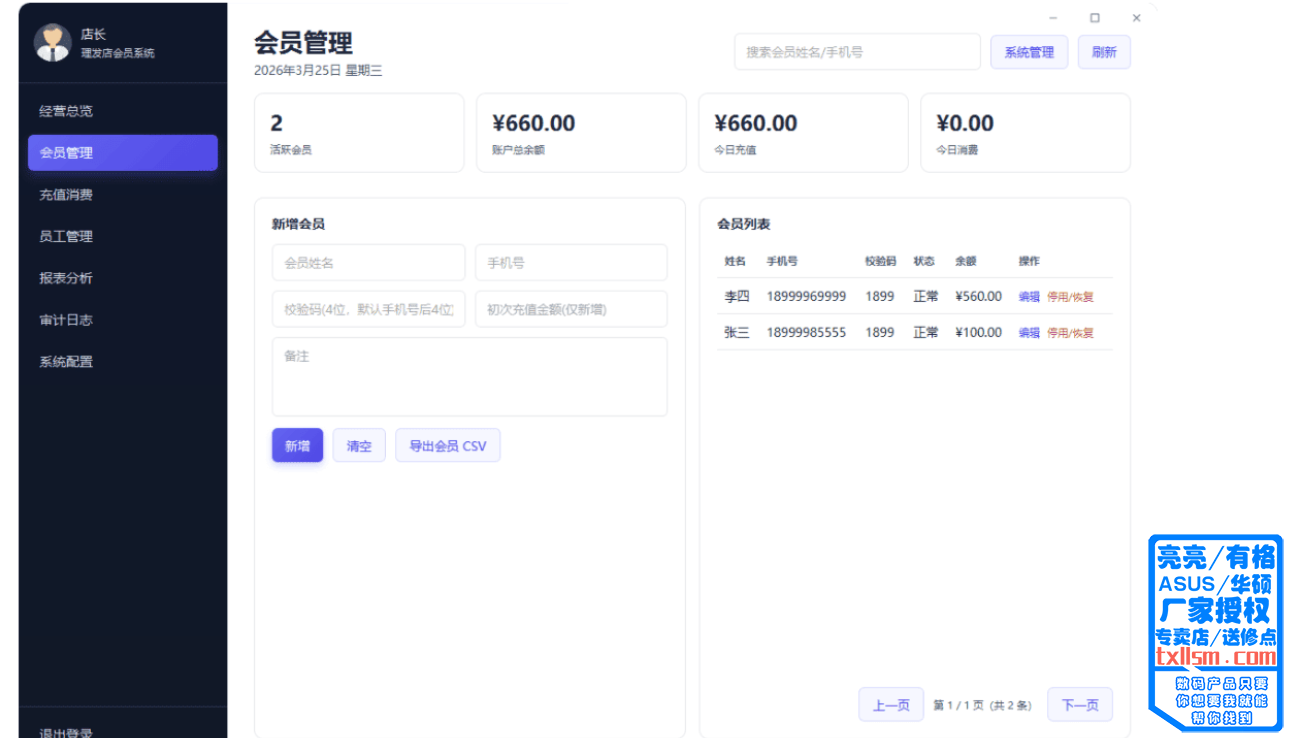Open 审计日志 in the sidebar

pyautogui.click(x=66, y=320)
